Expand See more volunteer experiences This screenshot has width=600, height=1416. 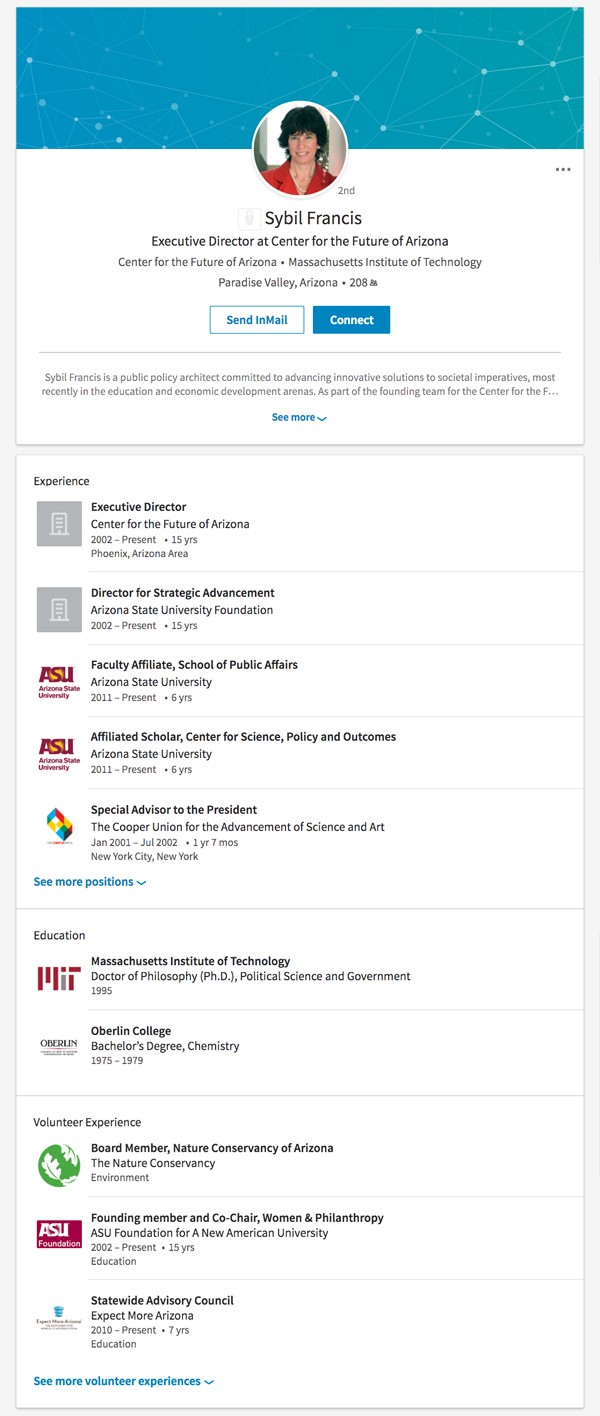(x=123, y=1381)
